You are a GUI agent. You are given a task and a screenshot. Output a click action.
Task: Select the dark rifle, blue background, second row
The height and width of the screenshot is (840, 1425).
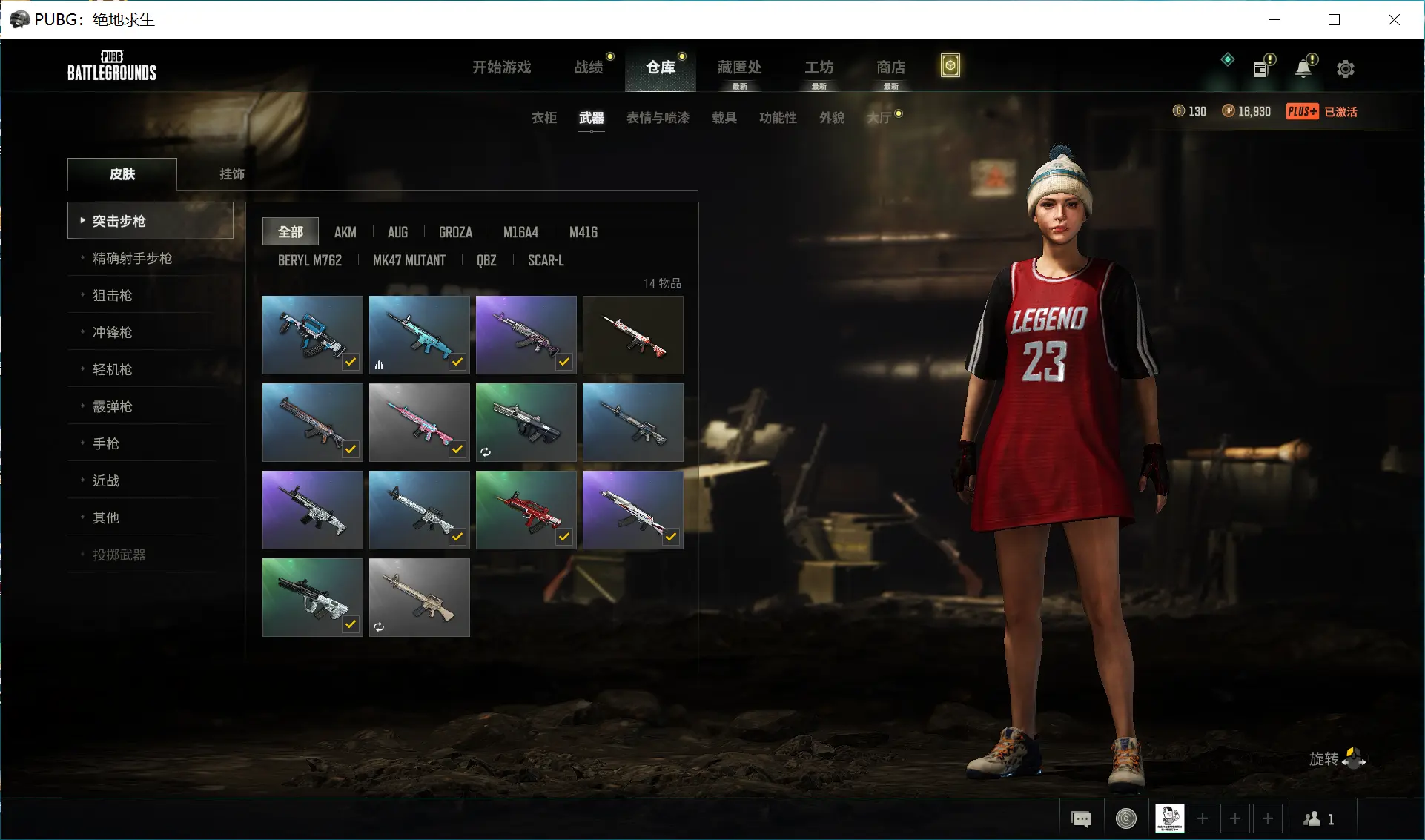pos(633,423)
